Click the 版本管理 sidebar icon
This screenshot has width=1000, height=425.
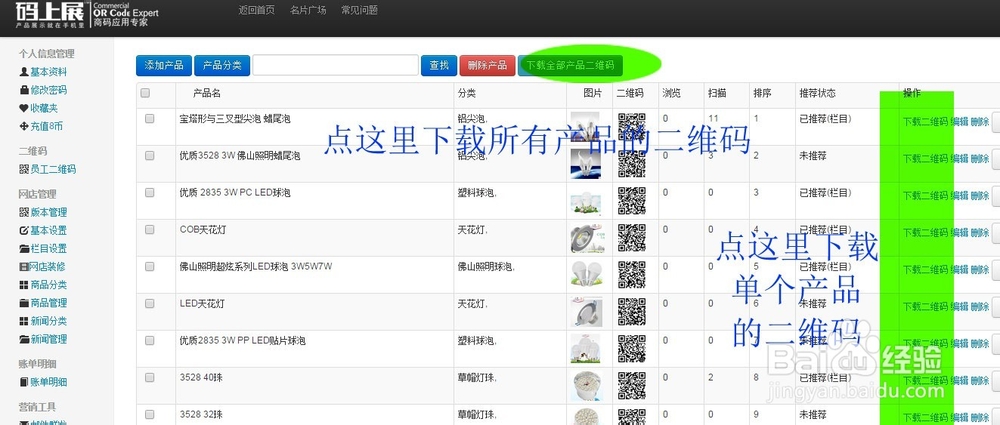tap(24, 212)
